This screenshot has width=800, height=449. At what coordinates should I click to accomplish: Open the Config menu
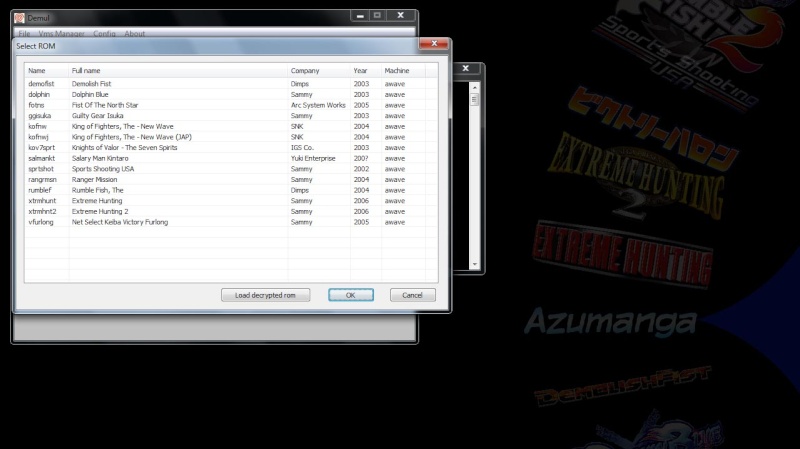(x=104, y=34)
